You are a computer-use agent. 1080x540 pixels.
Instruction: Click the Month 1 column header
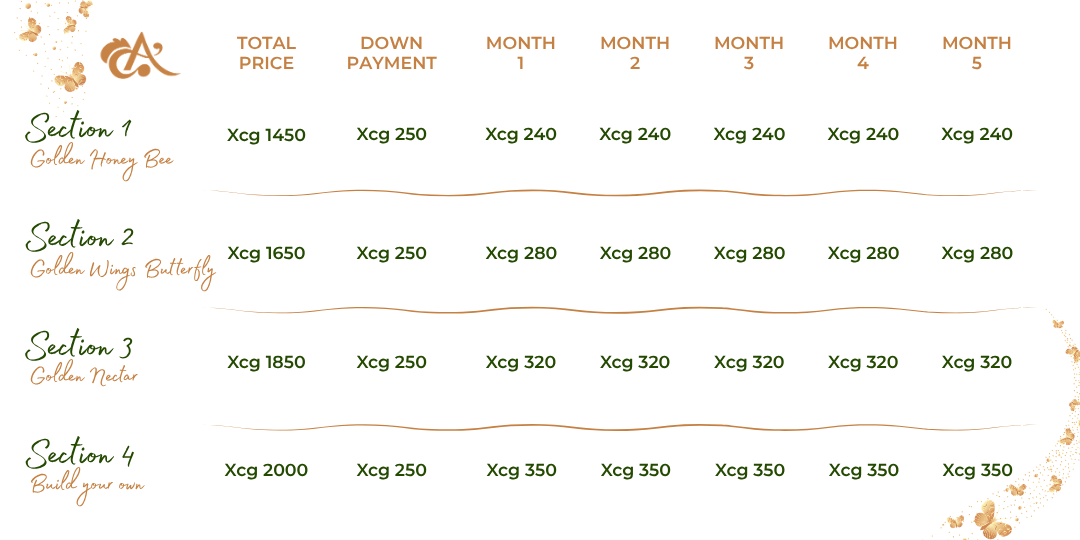[520, 53]
